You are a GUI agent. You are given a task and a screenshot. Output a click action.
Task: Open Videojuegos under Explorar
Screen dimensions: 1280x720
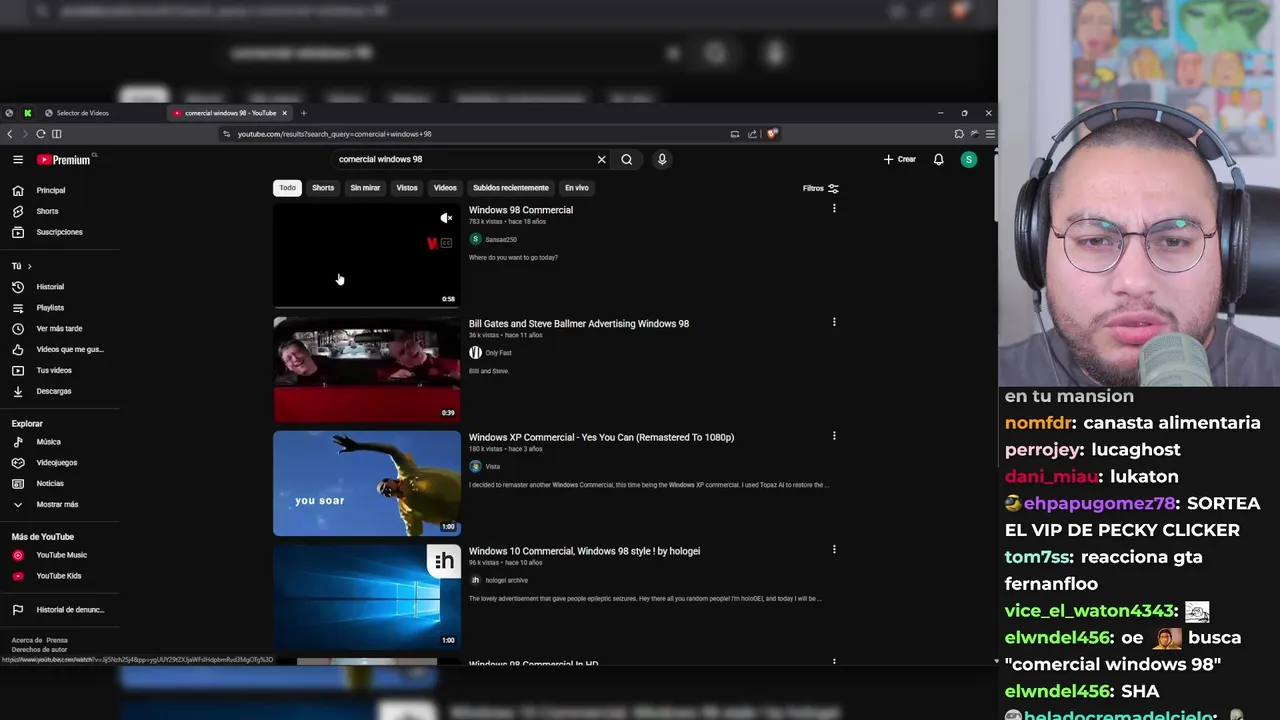[x=58, y=463]
